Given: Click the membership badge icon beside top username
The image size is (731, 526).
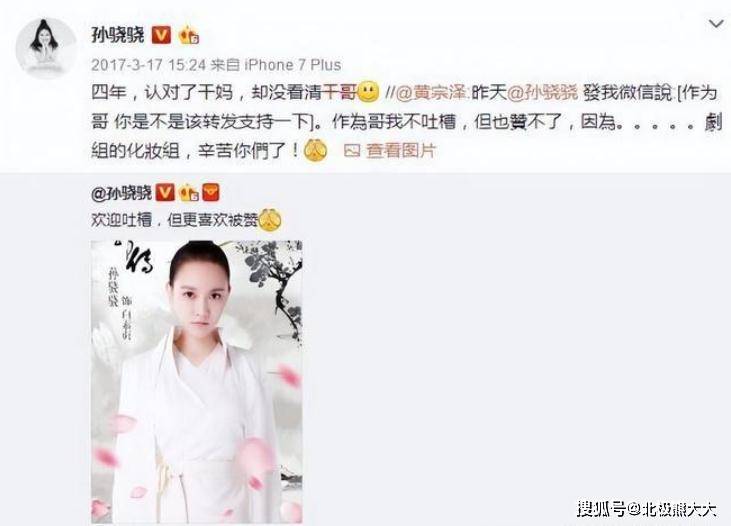Looking at the screenshot, I should pos(189,35).
